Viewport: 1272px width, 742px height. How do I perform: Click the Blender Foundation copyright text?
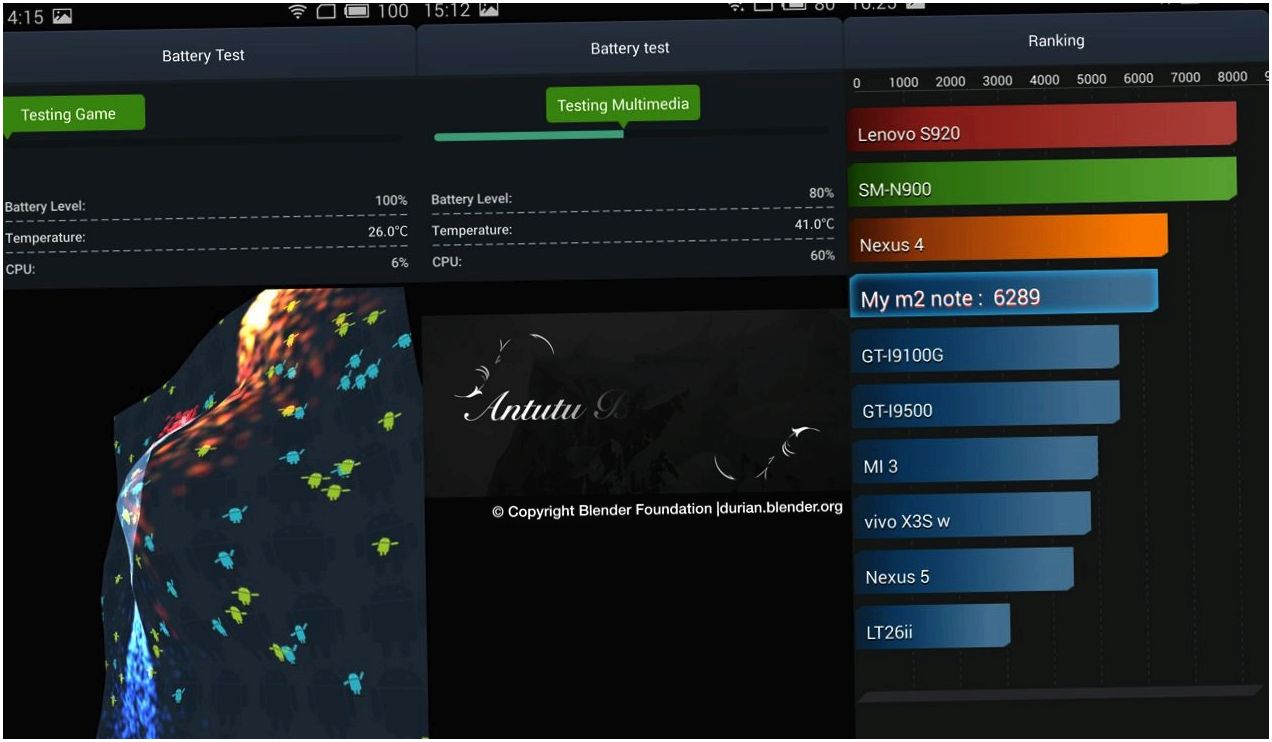pyautogui.click(x=667, y=509)
